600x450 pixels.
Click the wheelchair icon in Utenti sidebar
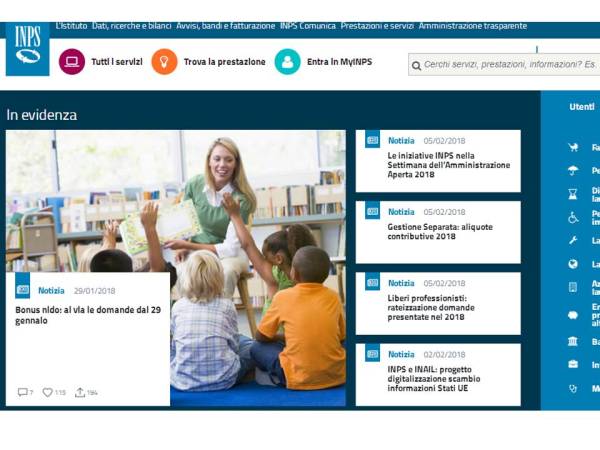(x=573, y=217)
